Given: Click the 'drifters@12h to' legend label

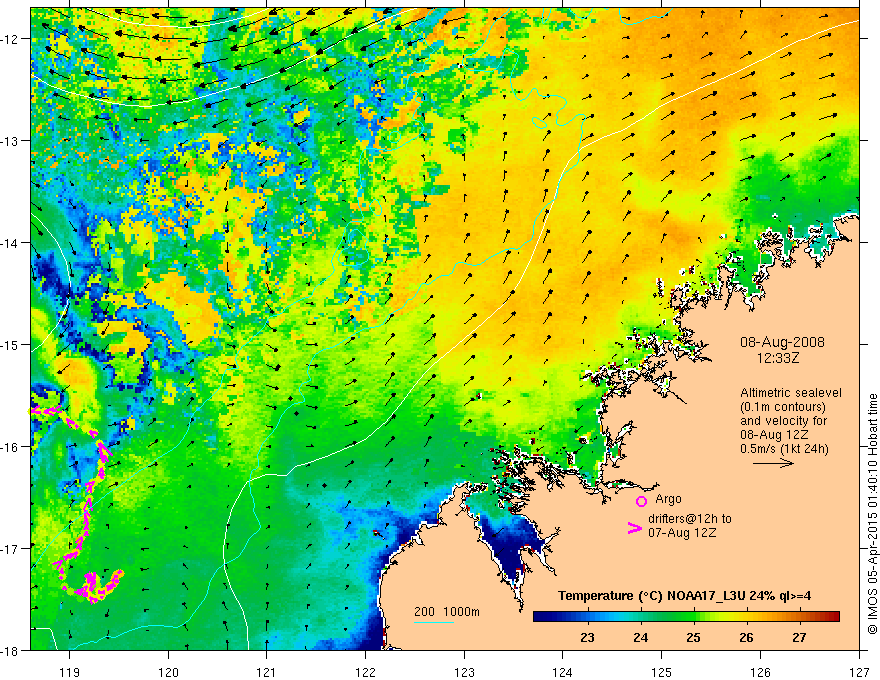Looking at the screenshot, I should pyautogui.click(x=690, y=519).
